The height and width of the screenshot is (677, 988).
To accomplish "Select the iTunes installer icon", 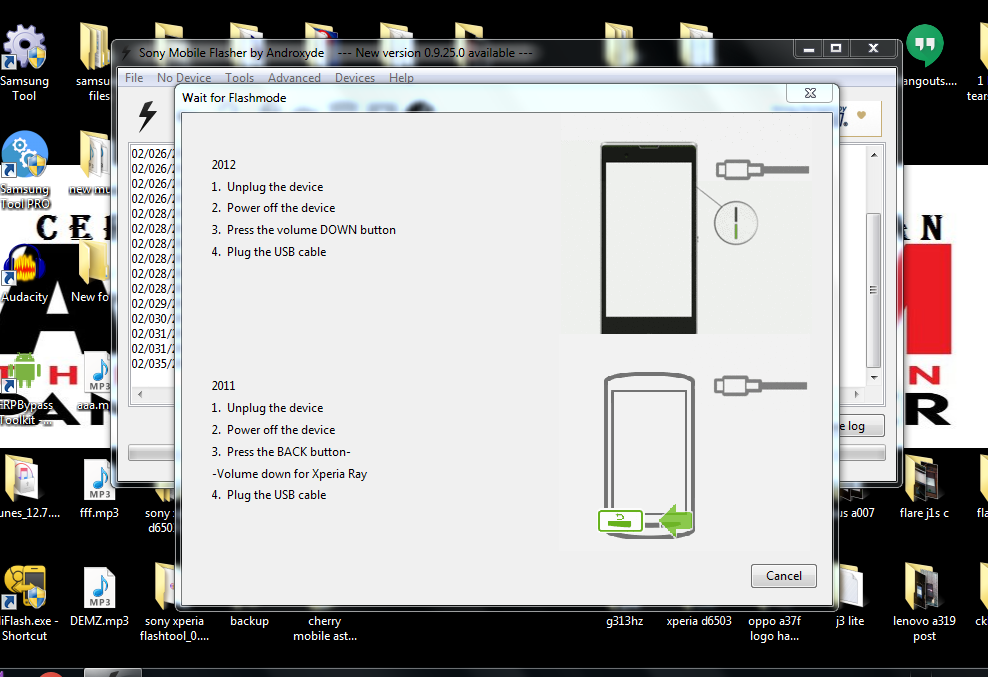I will (x=23, y=488).
